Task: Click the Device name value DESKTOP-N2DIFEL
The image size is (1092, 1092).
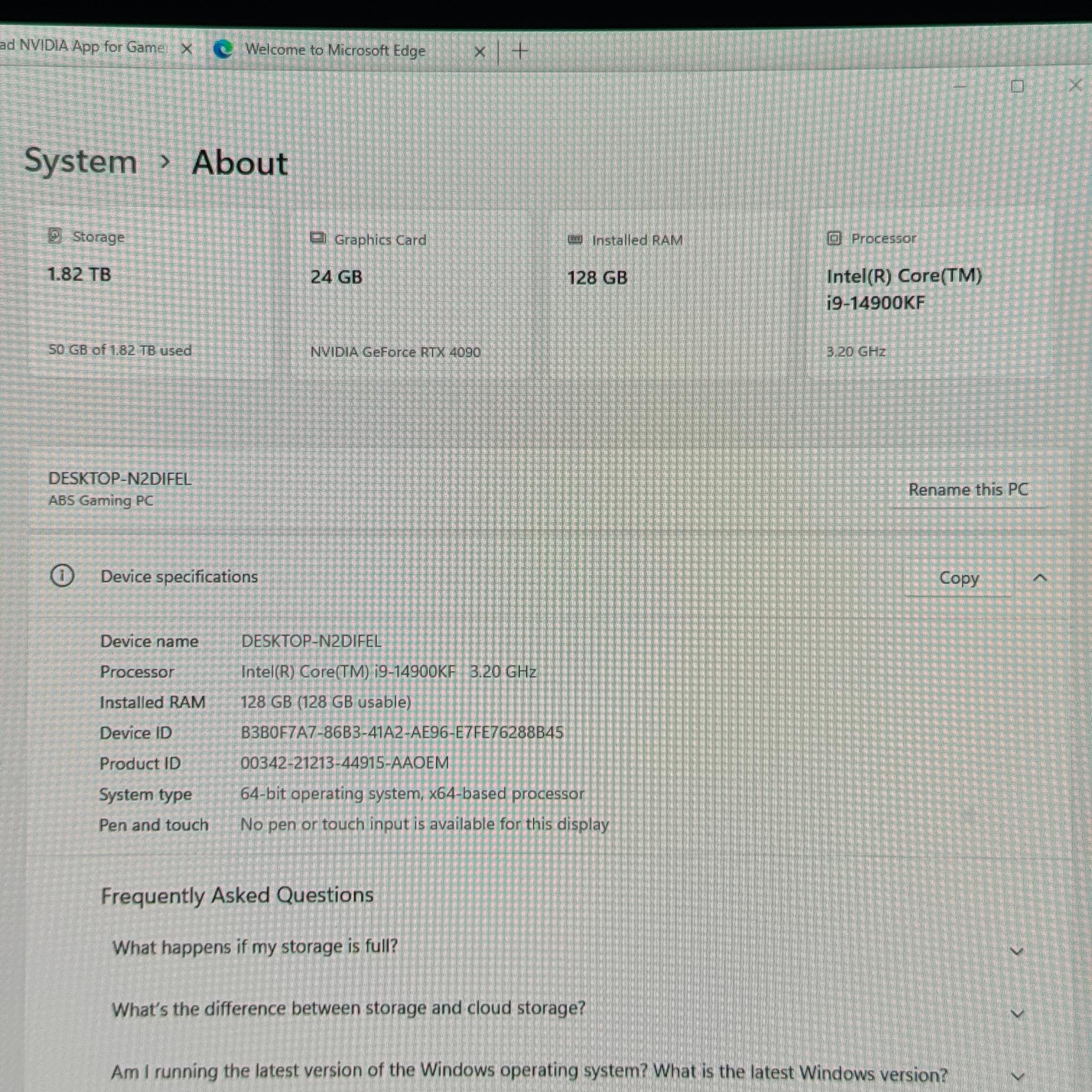Action: click(311, 641)
